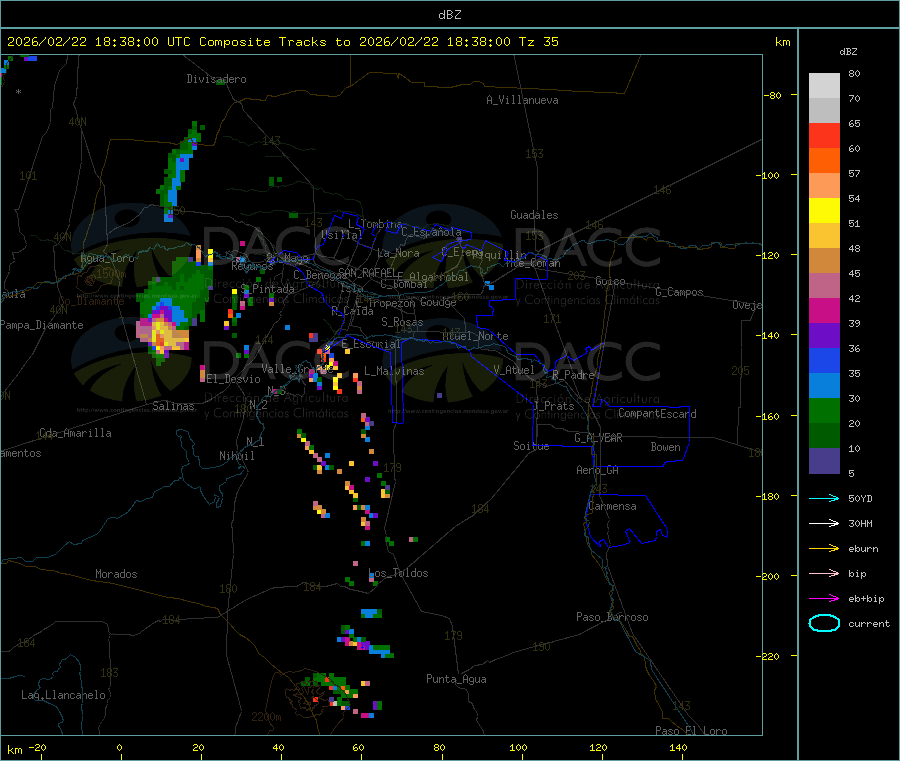900x761 pixels.
Task: Click the S_Rosas label
Action: coord(402,322)
